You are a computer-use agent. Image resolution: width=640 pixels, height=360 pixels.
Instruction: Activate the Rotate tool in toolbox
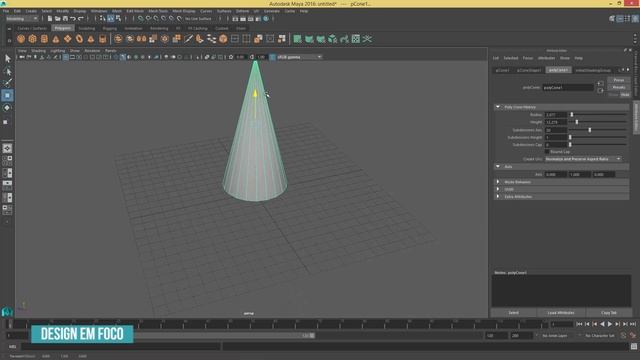click(x=7, y=108)
